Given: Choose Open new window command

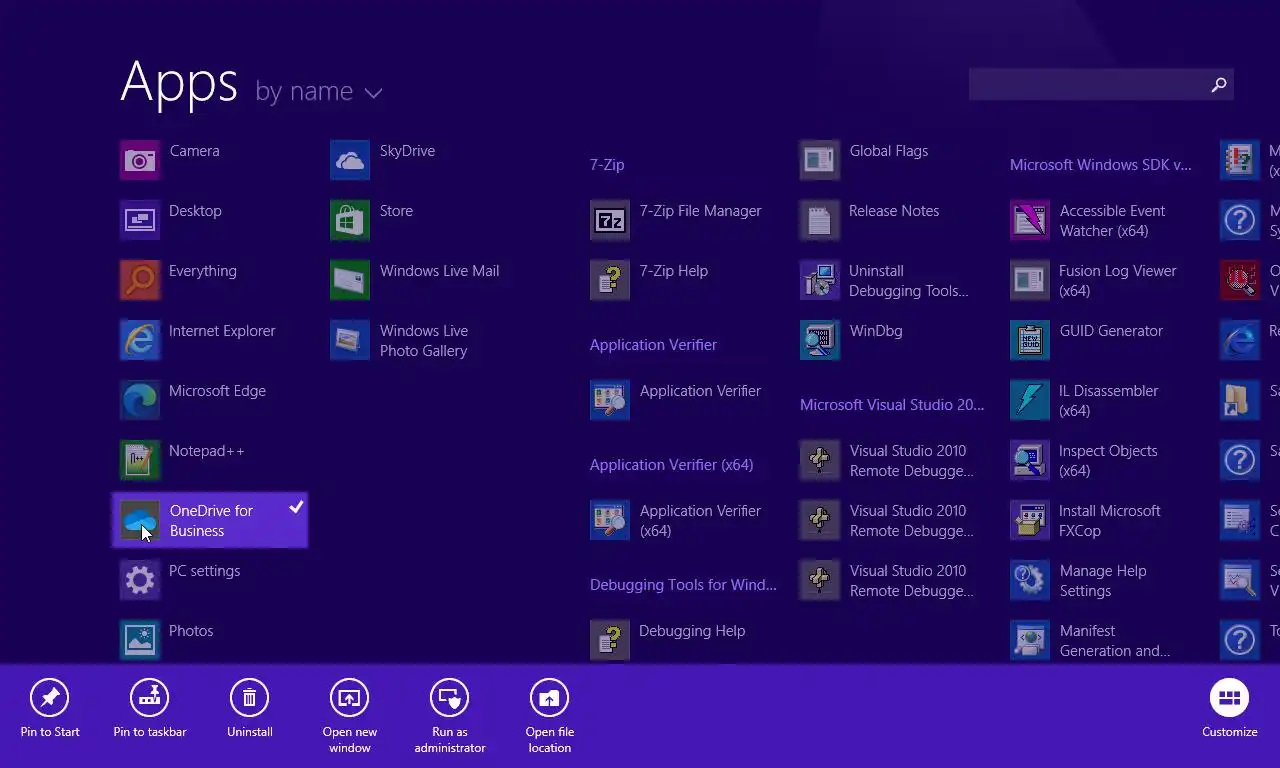Looking at the screenshot, I should [x=350, y=716].
